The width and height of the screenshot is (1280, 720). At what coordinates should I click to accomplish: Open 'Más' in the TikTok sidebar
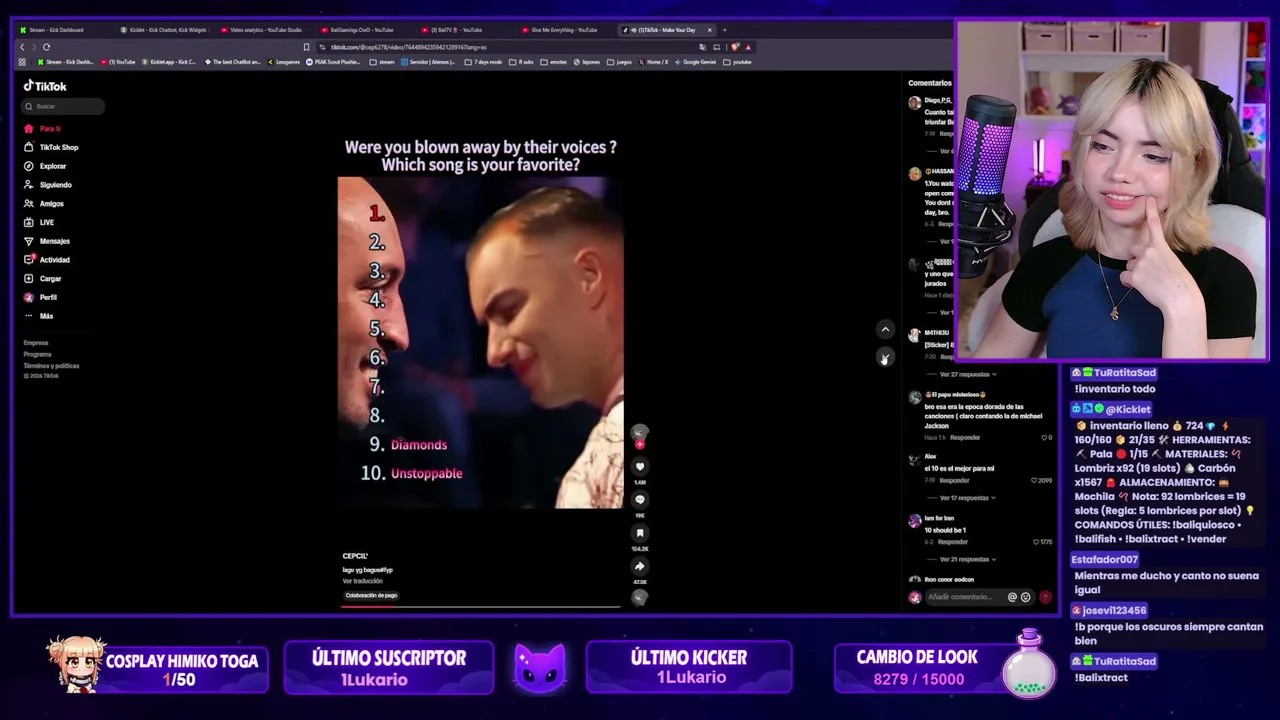click(x=40, y=316)
